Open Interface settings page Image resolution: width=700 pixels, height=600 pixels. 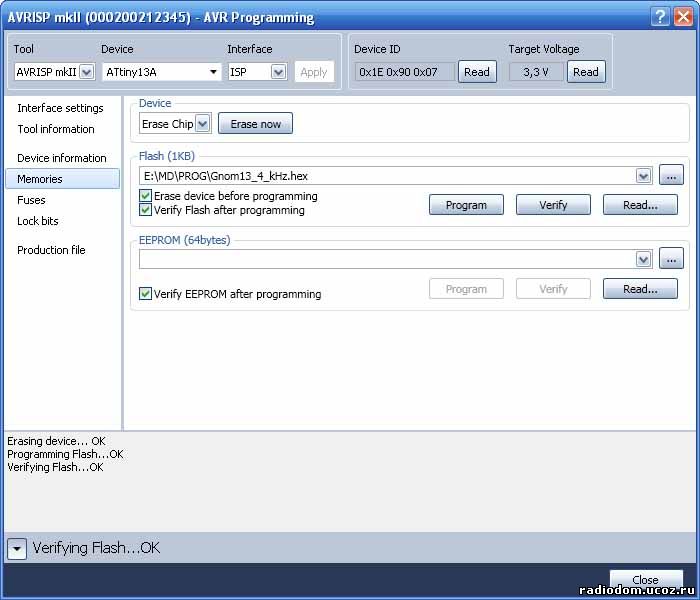pyautogui.click(x=60, y=108)
